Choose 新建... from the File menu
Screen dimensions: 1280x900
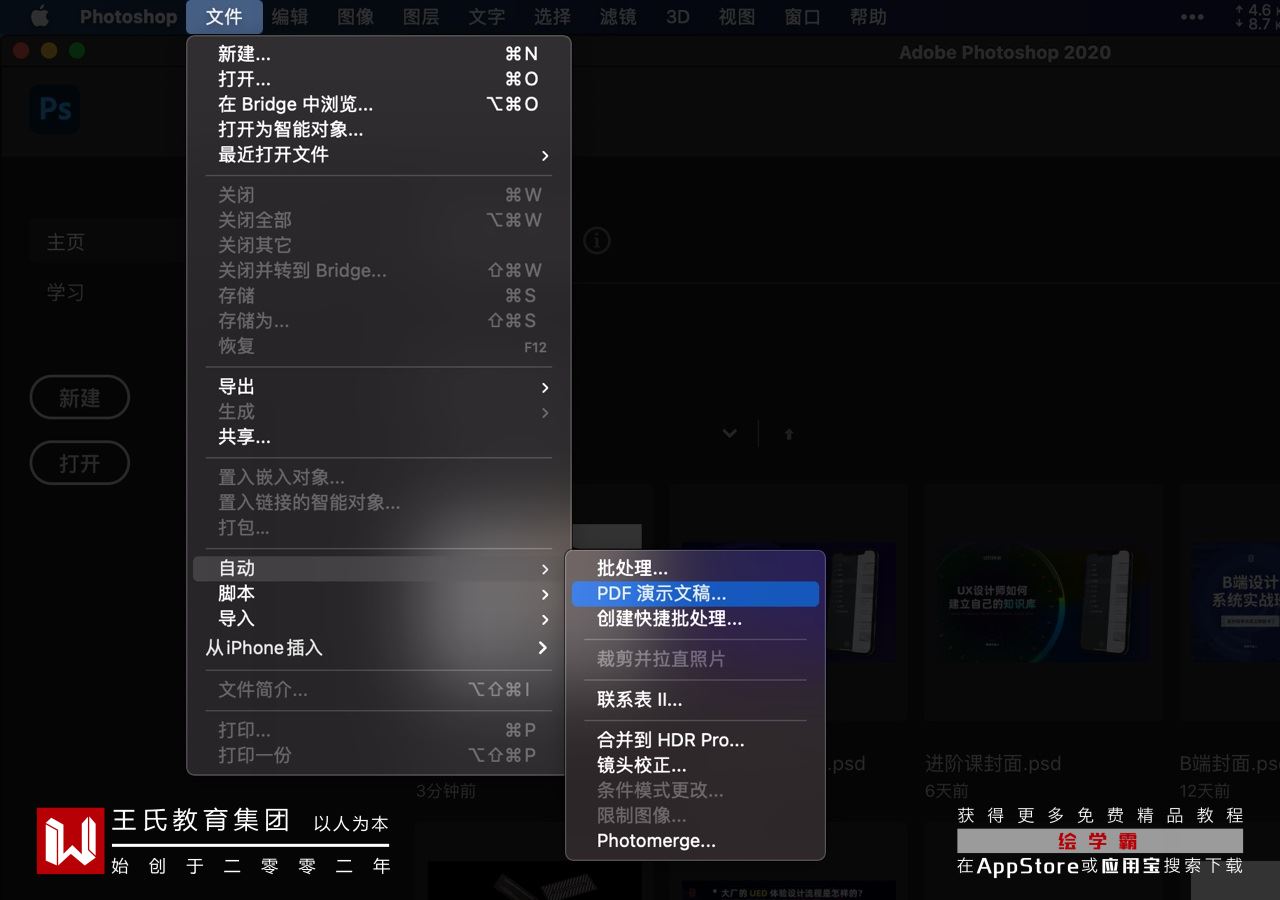(x=379, y=54)
